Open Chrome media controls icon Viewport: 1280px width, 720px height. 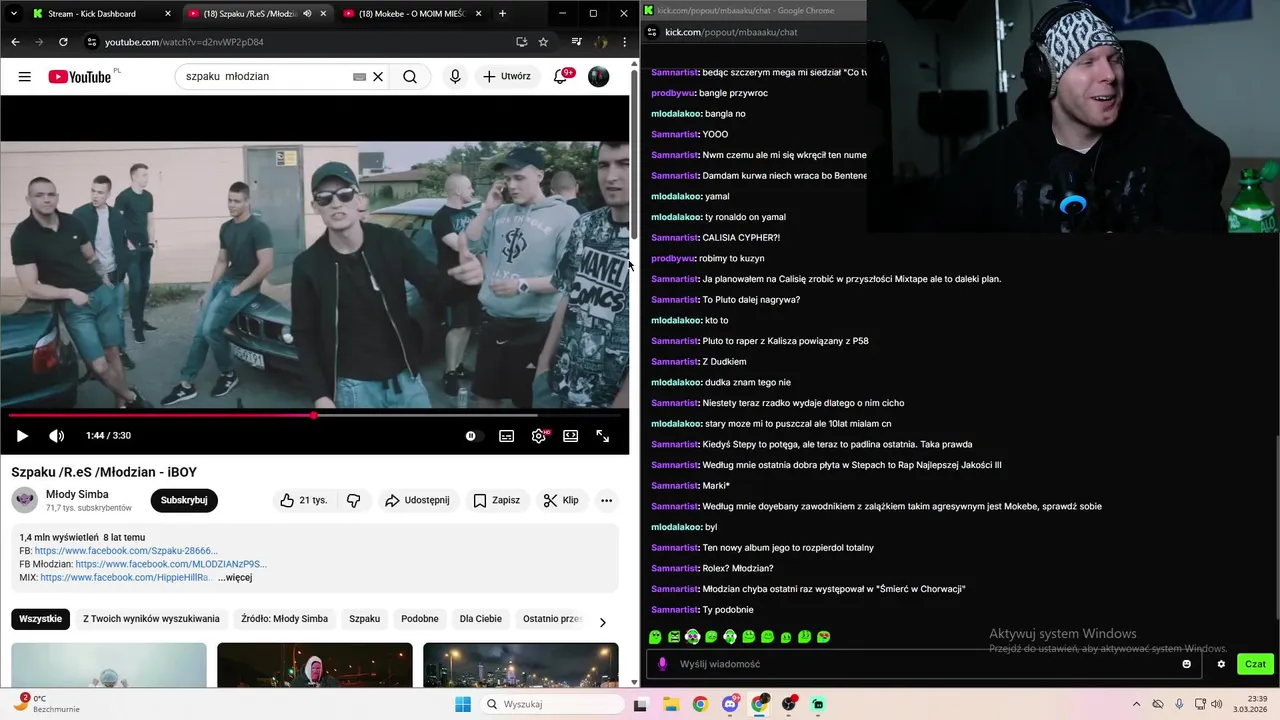click(576, 42)
